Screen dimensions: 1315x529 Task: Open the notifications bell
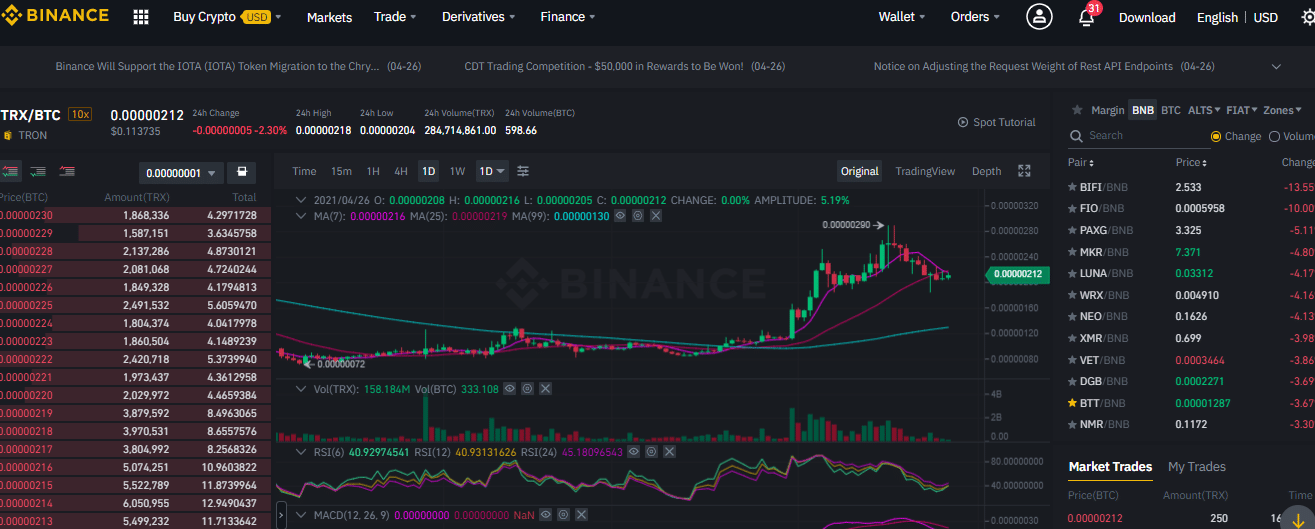[x=1086, y=17]
